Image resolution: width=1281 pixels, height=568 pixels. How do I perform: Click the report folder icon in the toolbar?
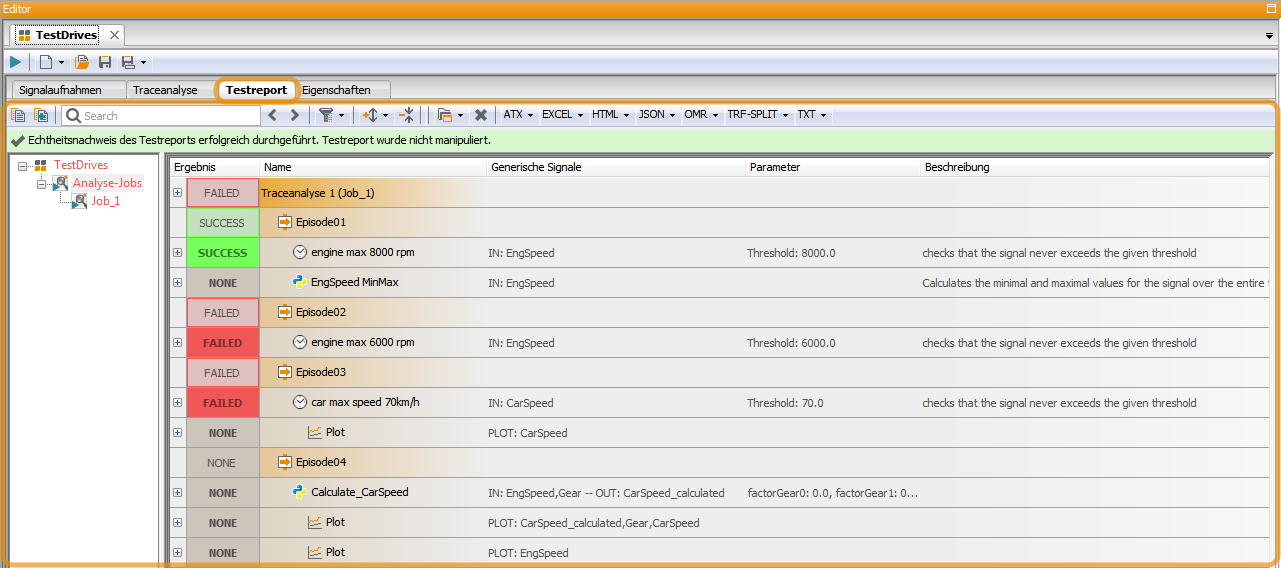tap(445, 115)
